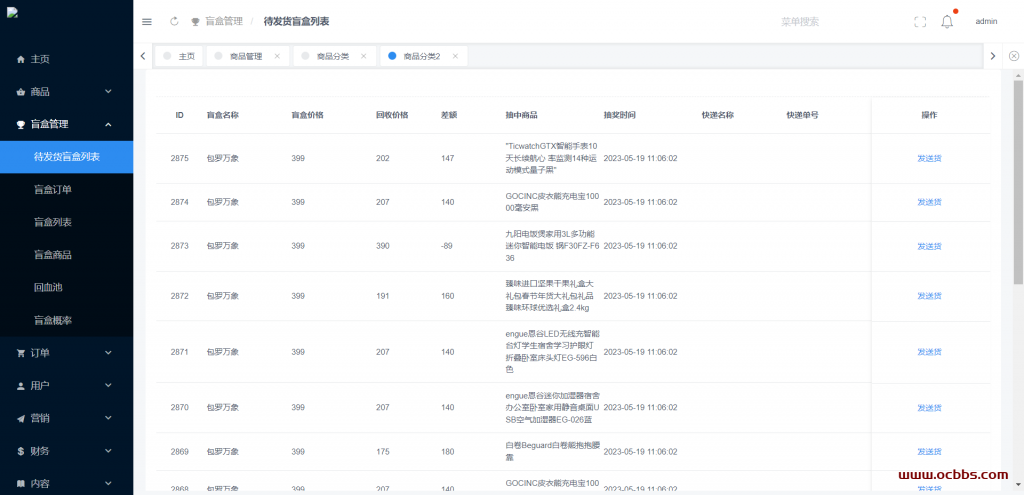Close all tabs circle-x icon
The width and height of the screenshot is (1024, 495).
(1014, 56)
